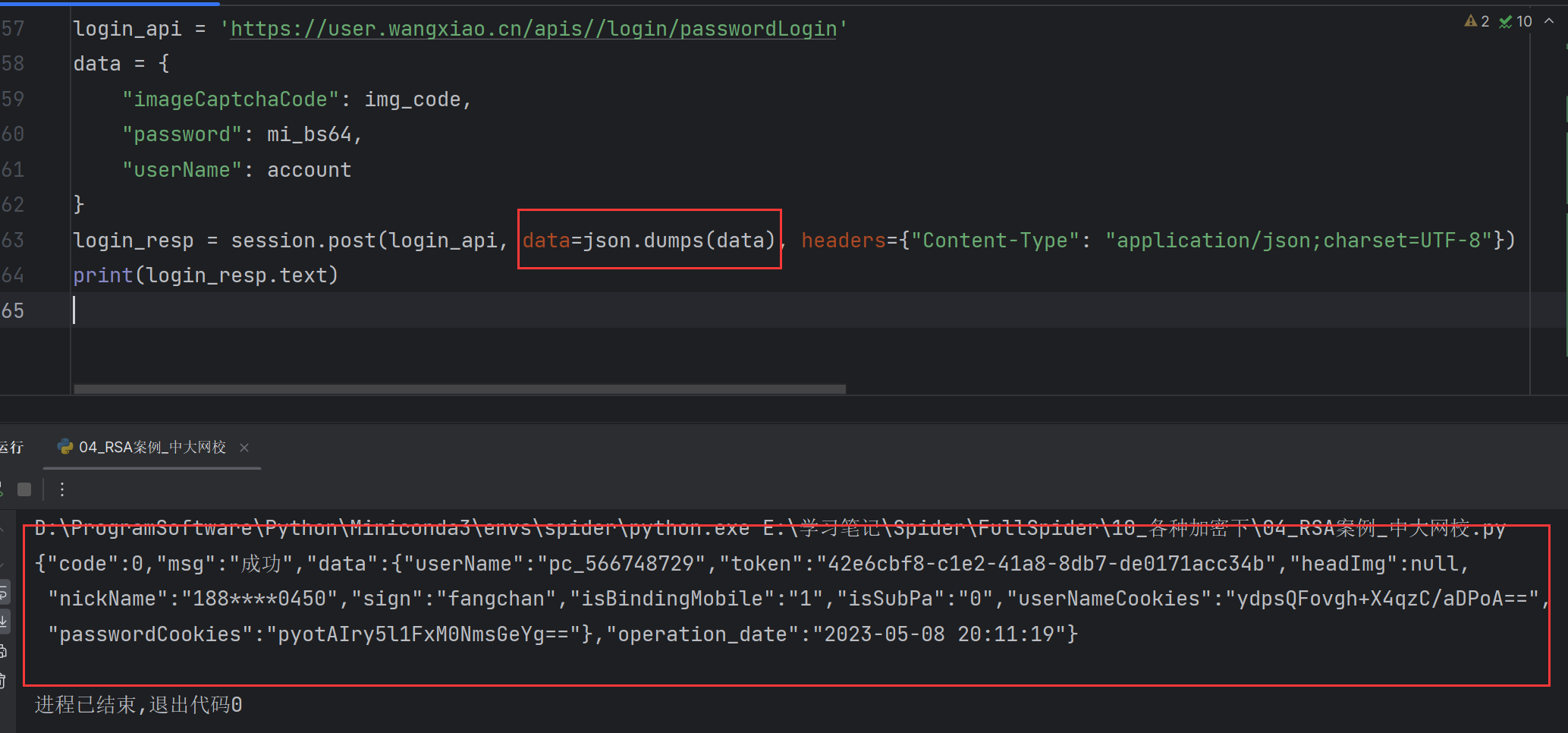Click the gutter at line 60
Viewport: 1568px width, 733px height.
click(x=13, y=134)
